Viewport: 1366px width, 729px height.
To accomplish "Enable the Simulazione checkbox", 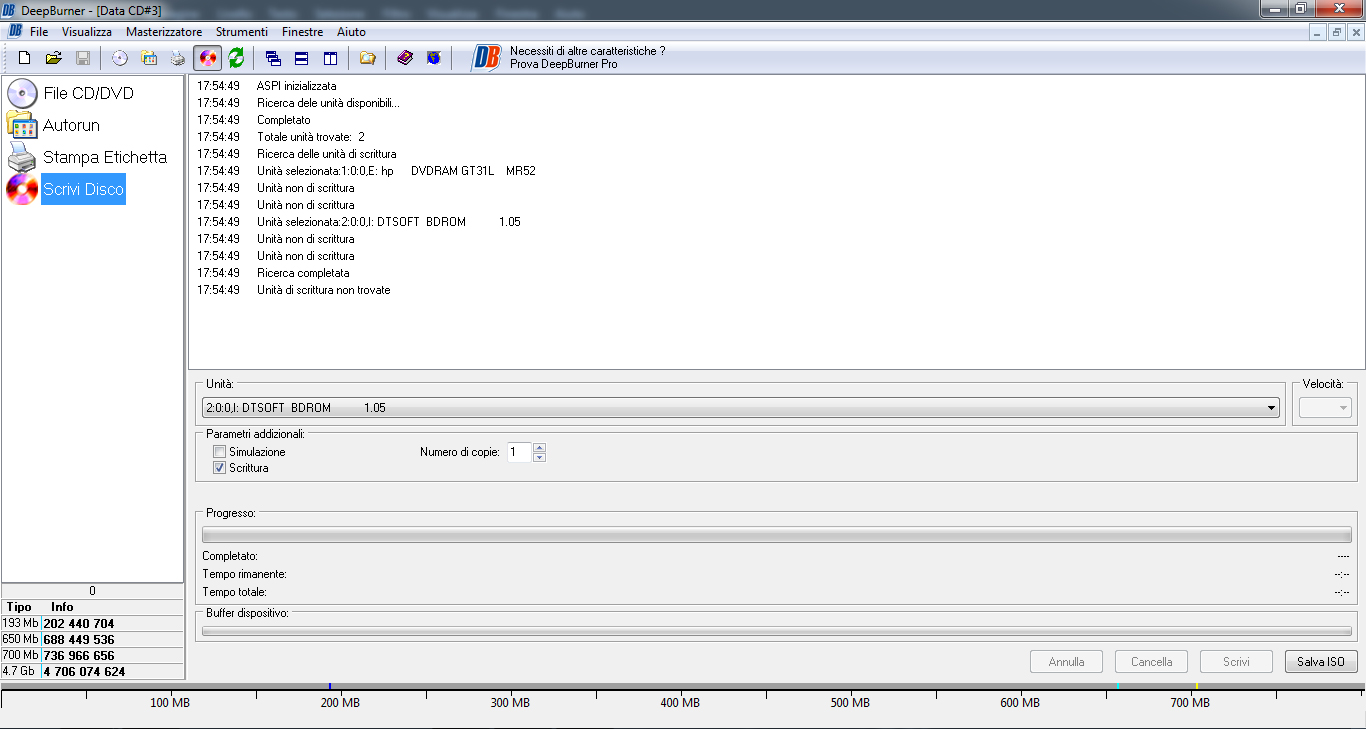I will pyautogui.click(x=220, y=452).
